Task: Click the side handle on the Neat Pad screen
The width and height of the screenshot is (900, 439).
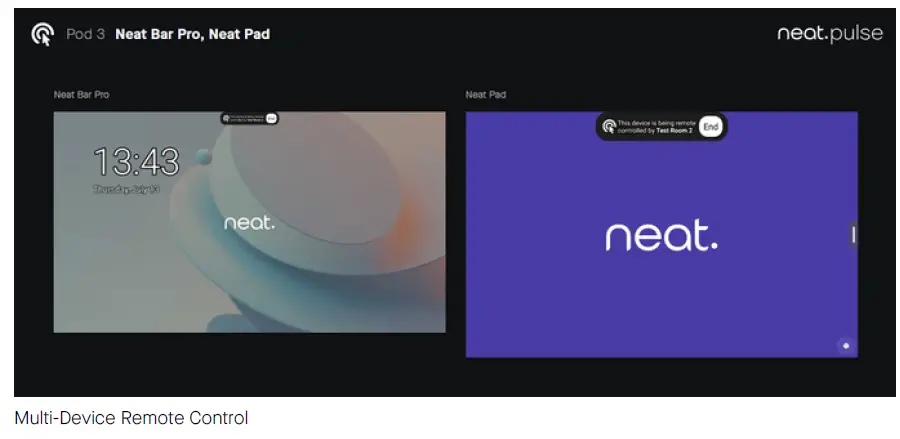Action: pyautogui.click(x=853, y=235)
